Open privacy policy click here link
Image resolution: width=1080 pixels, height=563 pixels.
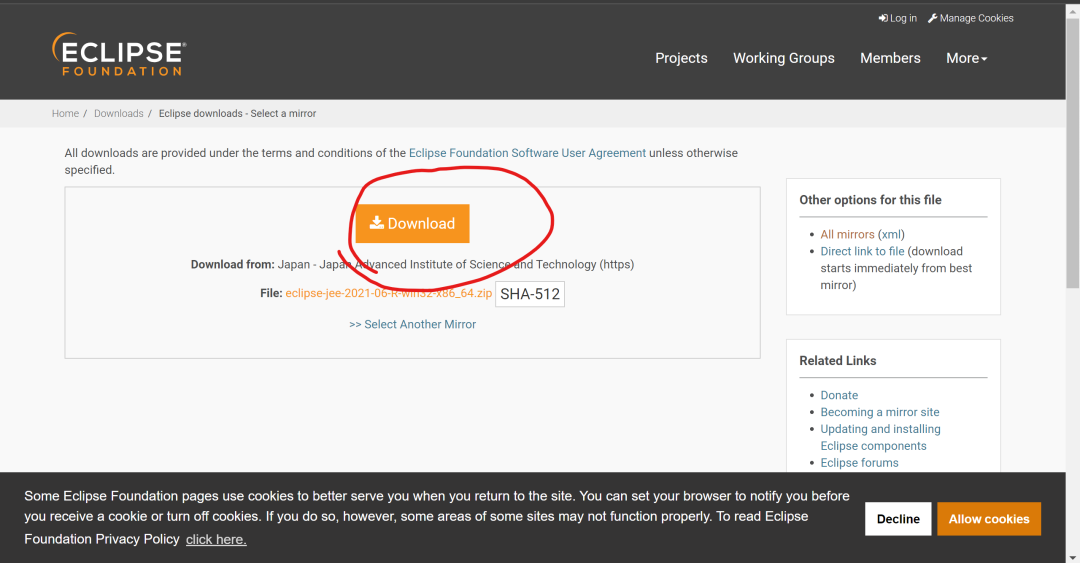coord(216,540)
